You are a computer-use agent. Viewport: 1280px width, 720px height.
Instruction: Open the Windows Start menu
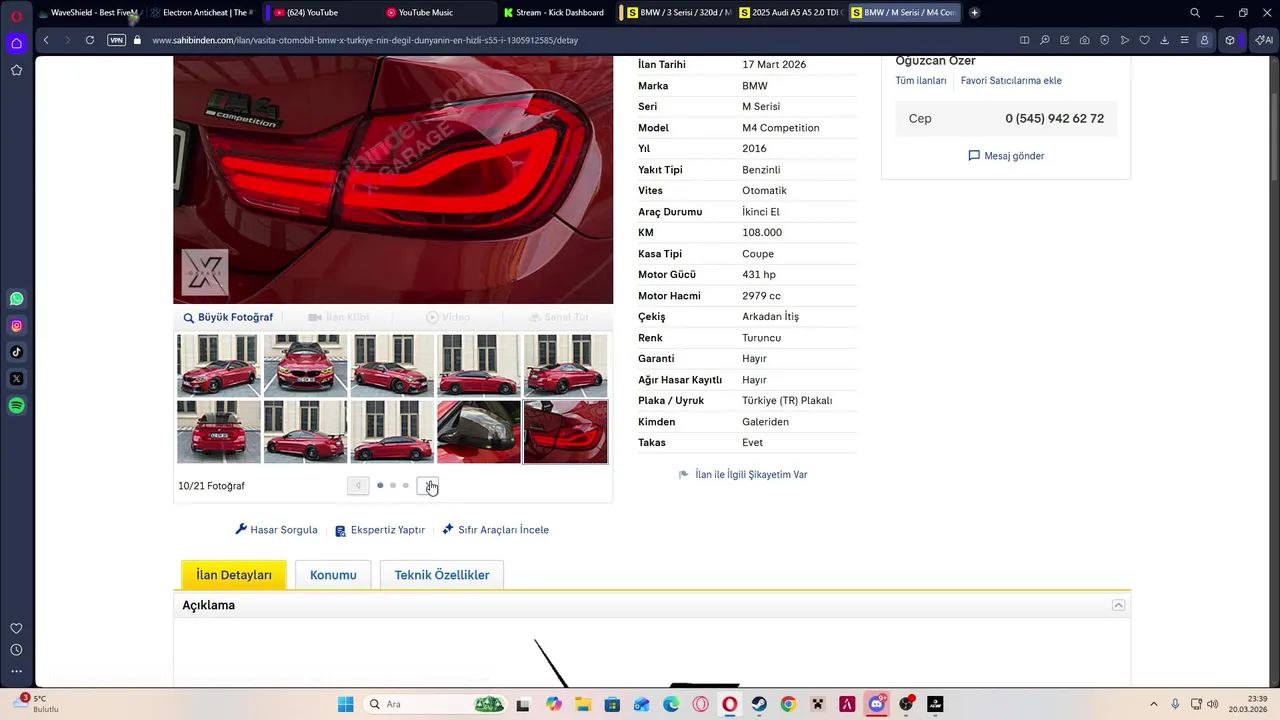(x=346, y=704)
